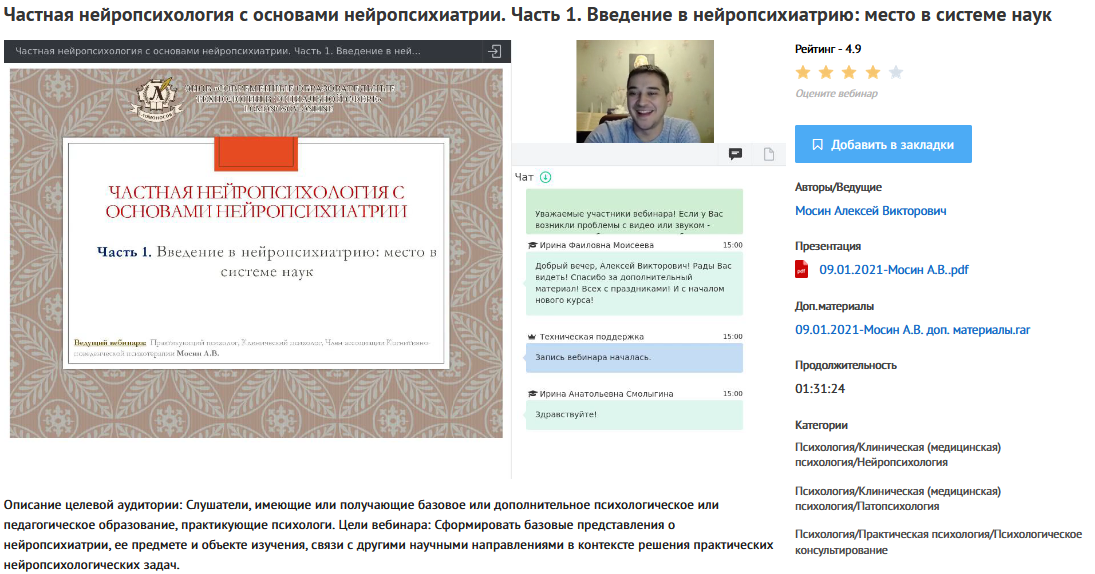Click the exit icon in the player header
The height and width of the screenshot is (574, 1095).
[494, 51]
